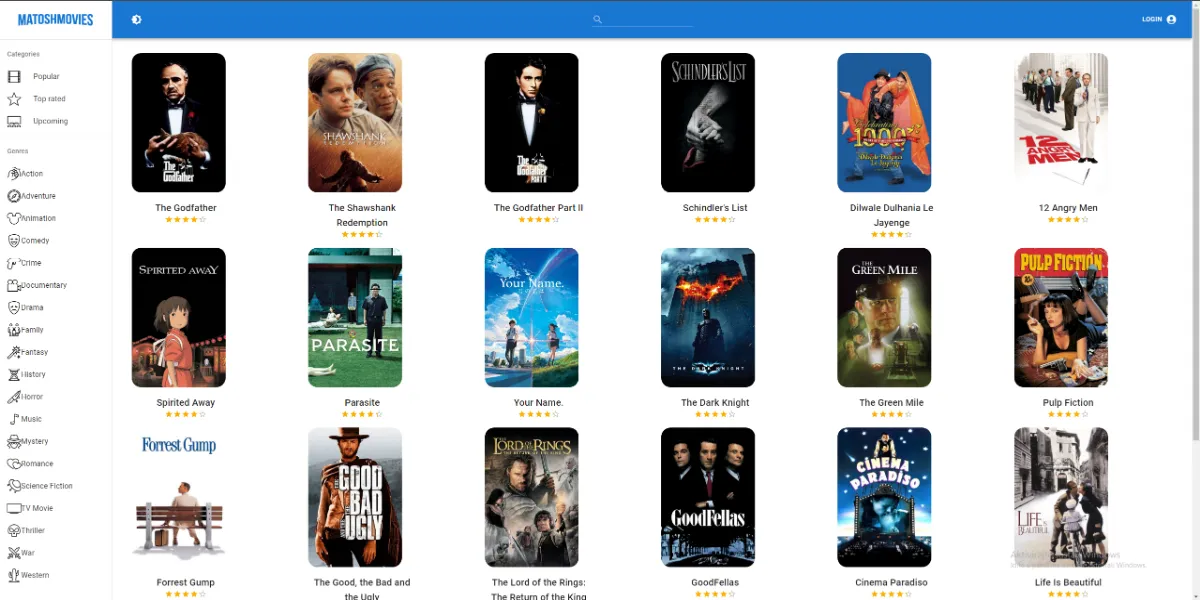Click The Godfather title text
1200x600 pixels.
pos(186,208)
